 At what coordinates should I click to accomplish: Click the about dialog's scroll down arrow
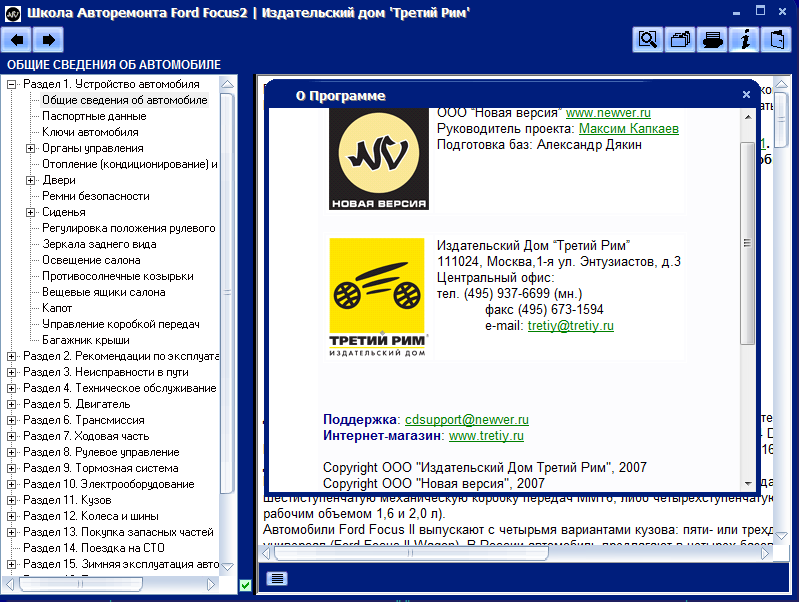tap(748, 483)
